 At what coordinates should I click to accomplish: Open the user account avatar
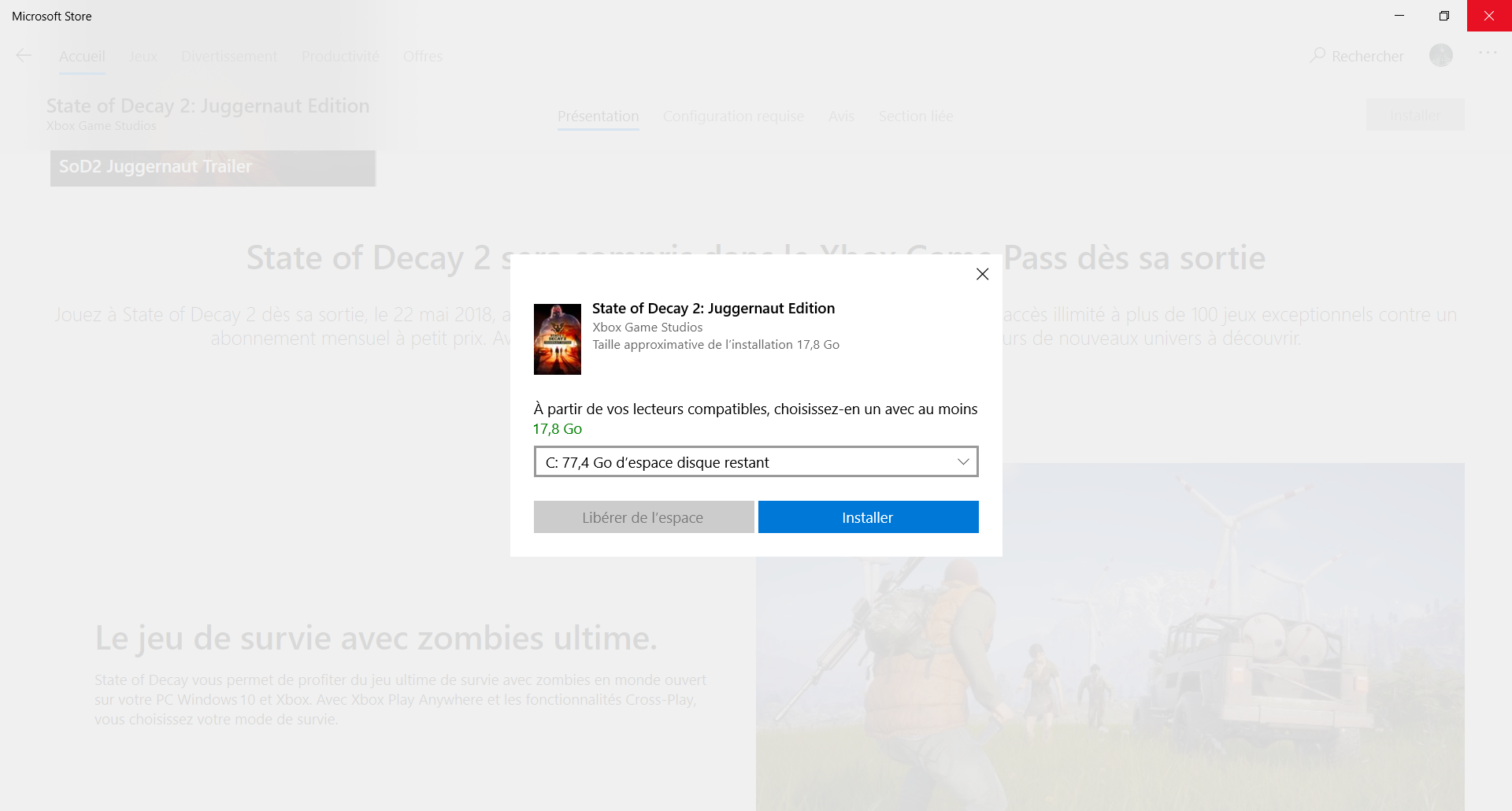pos(1441,55)
